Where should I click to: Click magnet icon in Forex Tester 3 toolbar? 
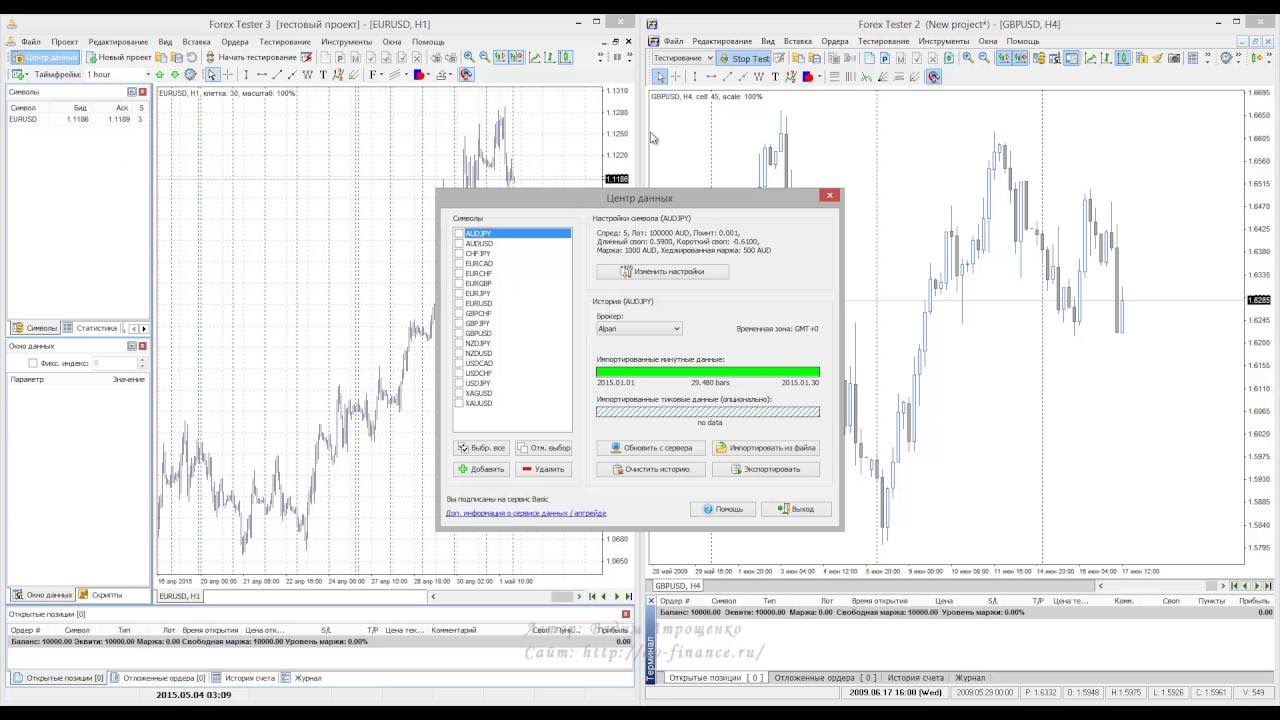click(465, 75)
